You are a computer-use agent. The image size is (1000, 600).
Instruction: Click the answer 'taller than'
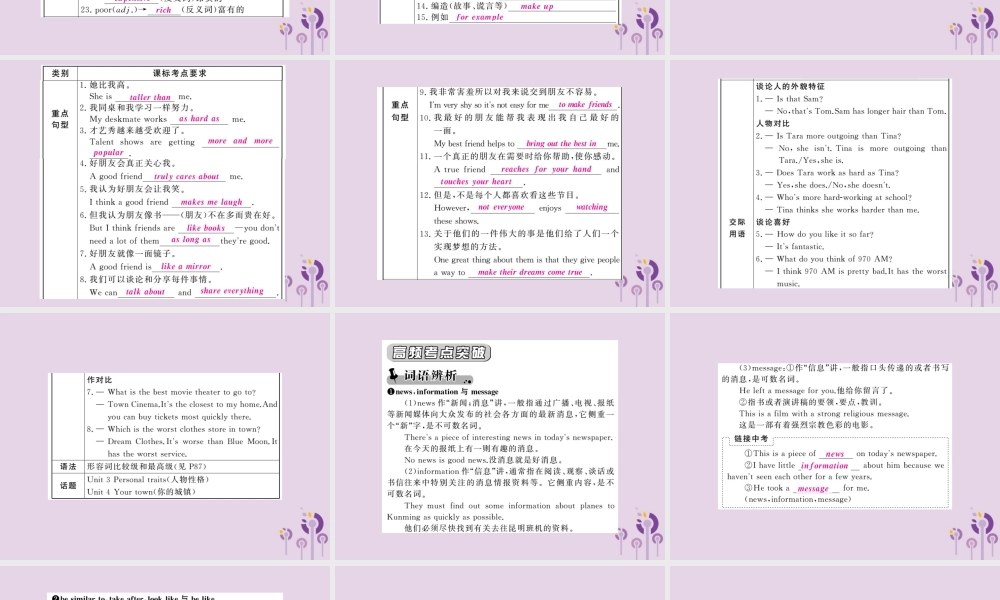tap(150, 98)
